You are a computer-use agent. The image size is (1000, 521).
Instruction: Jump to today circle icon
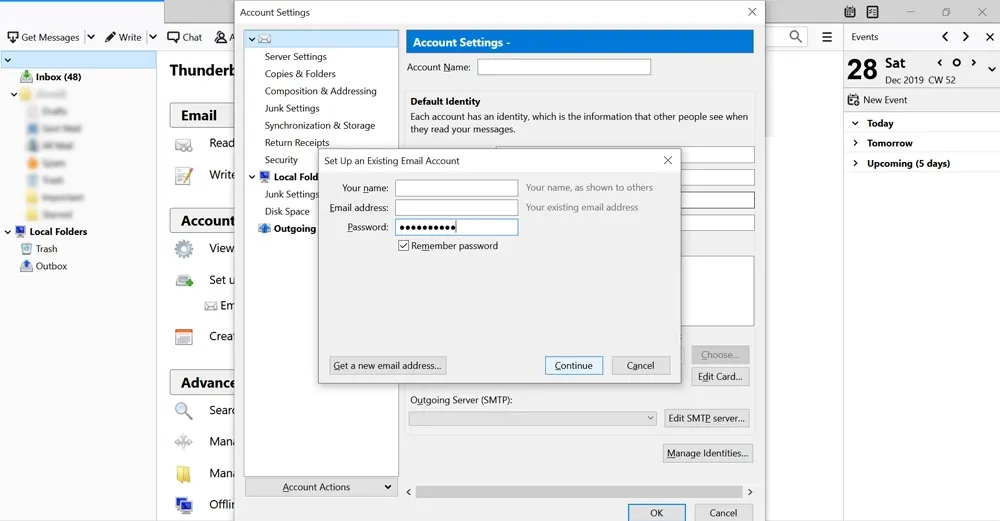(957, 62)
